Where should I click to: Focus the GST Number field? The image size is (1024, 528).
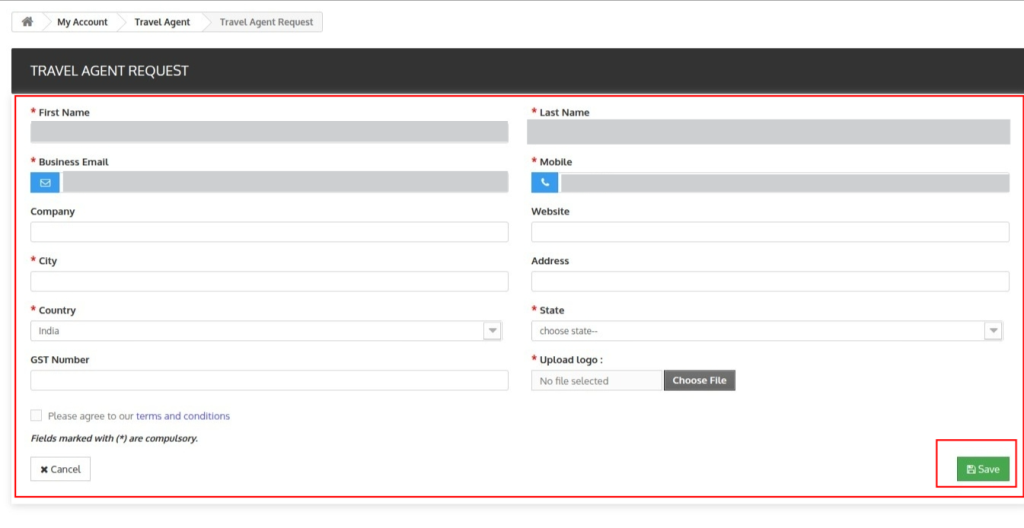pyautogui.click(x=269, y=380)
